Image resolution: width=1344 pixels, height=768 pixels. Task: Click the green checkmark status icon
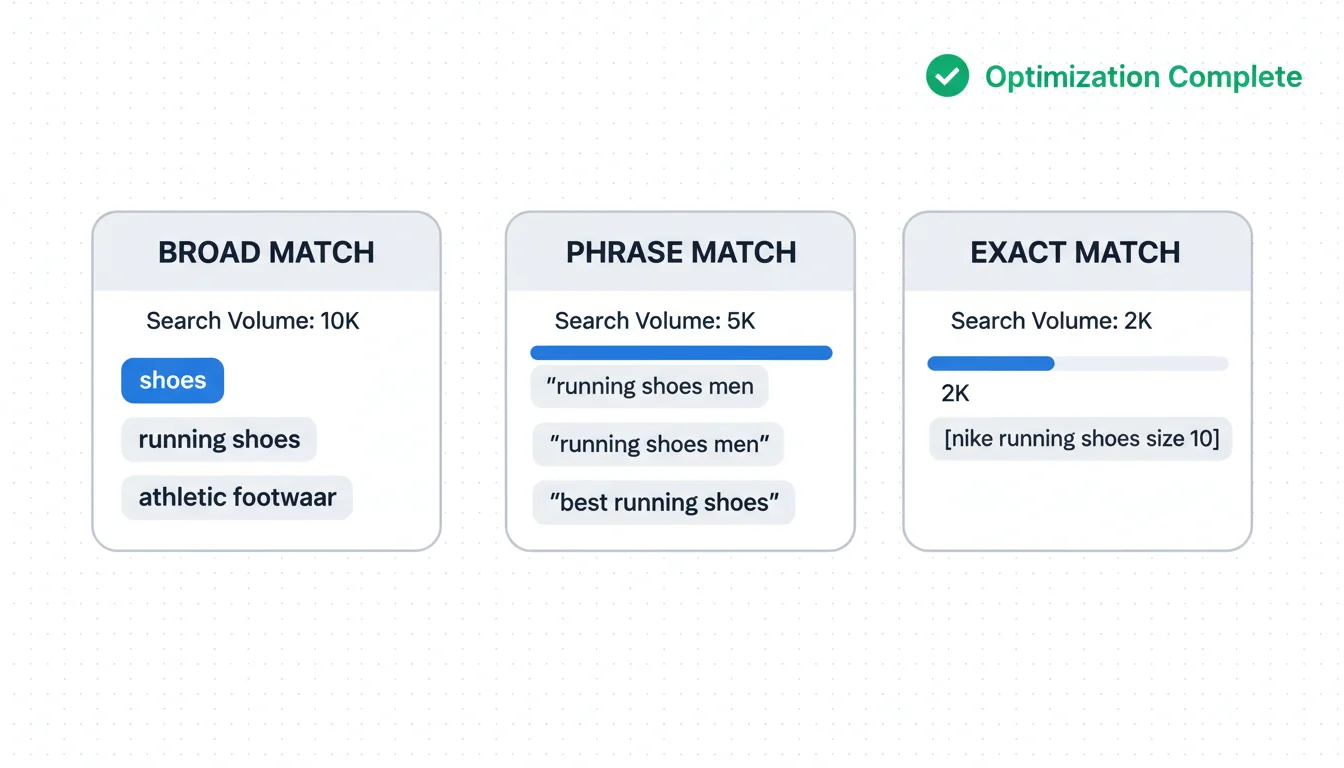947,76
